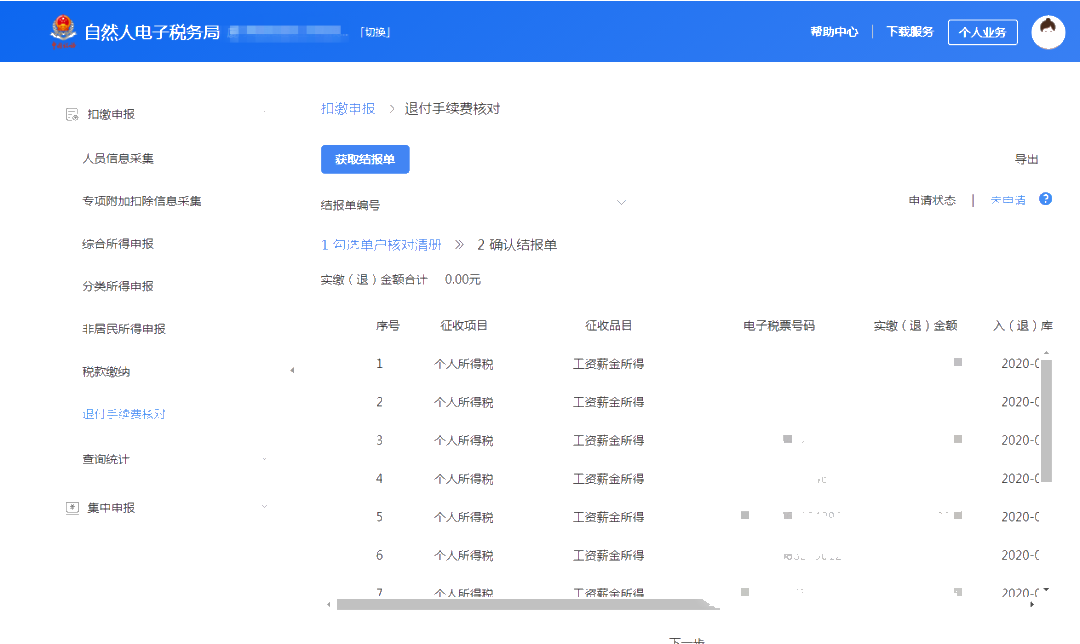Click the horizontal scrollbar below the table
The image size is (1080, 644).
(520, 604)
